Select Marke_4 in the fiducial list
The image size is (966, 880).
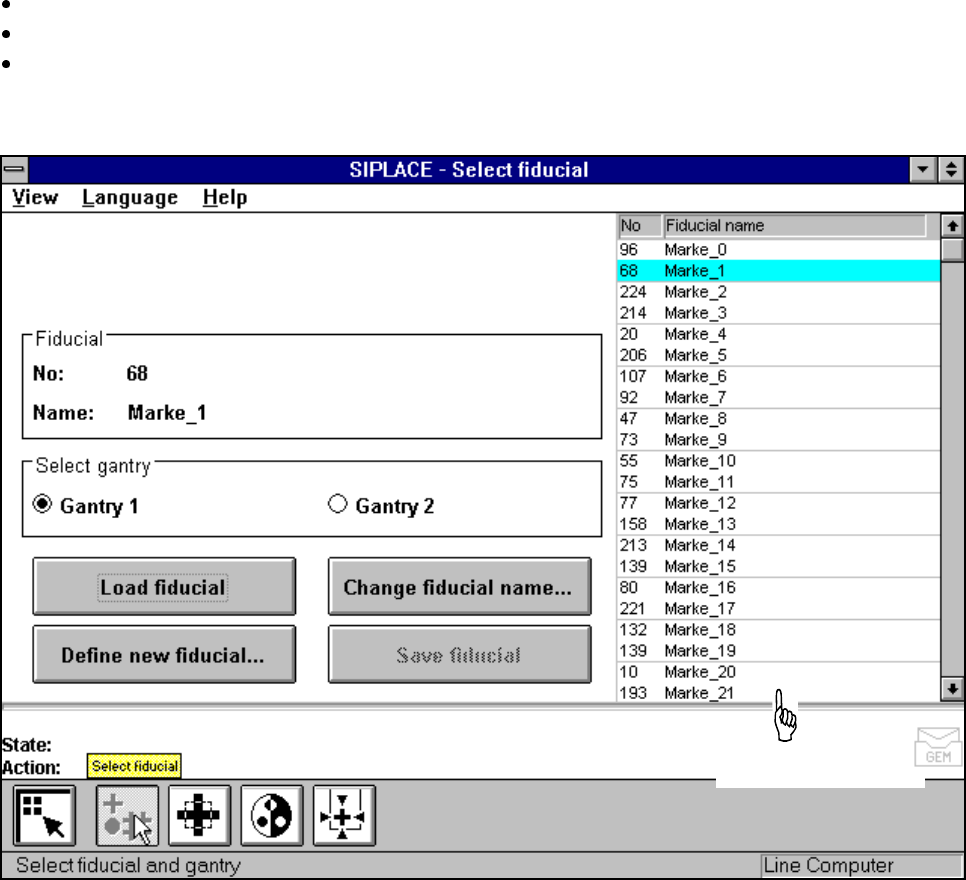click(x=778, y=334)
